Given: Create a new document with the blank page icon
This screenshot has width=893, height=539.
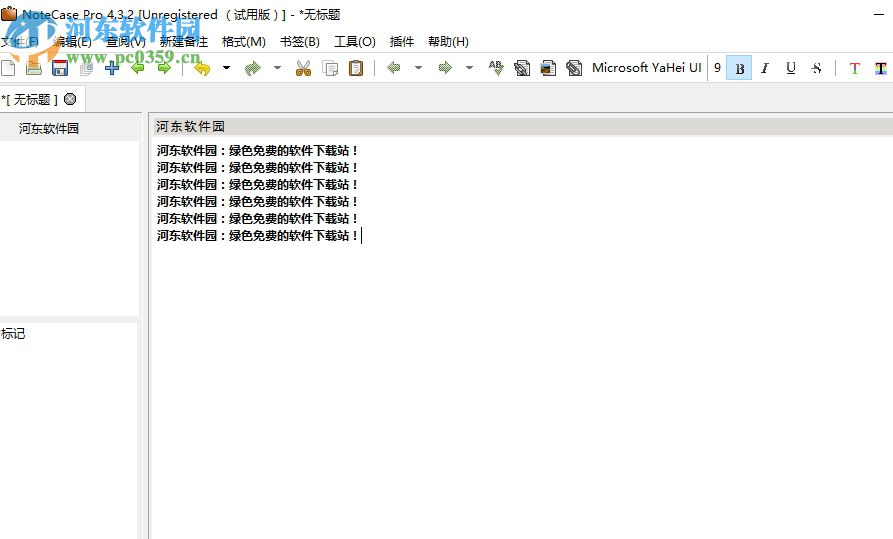Looking at the screenshot, I should click(x=9, y=68).
